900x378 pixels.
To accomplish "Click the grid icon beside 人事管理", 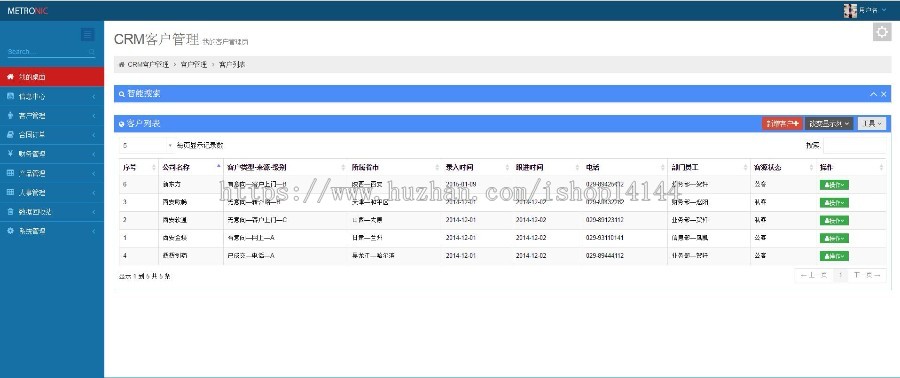I will [10, 192].
